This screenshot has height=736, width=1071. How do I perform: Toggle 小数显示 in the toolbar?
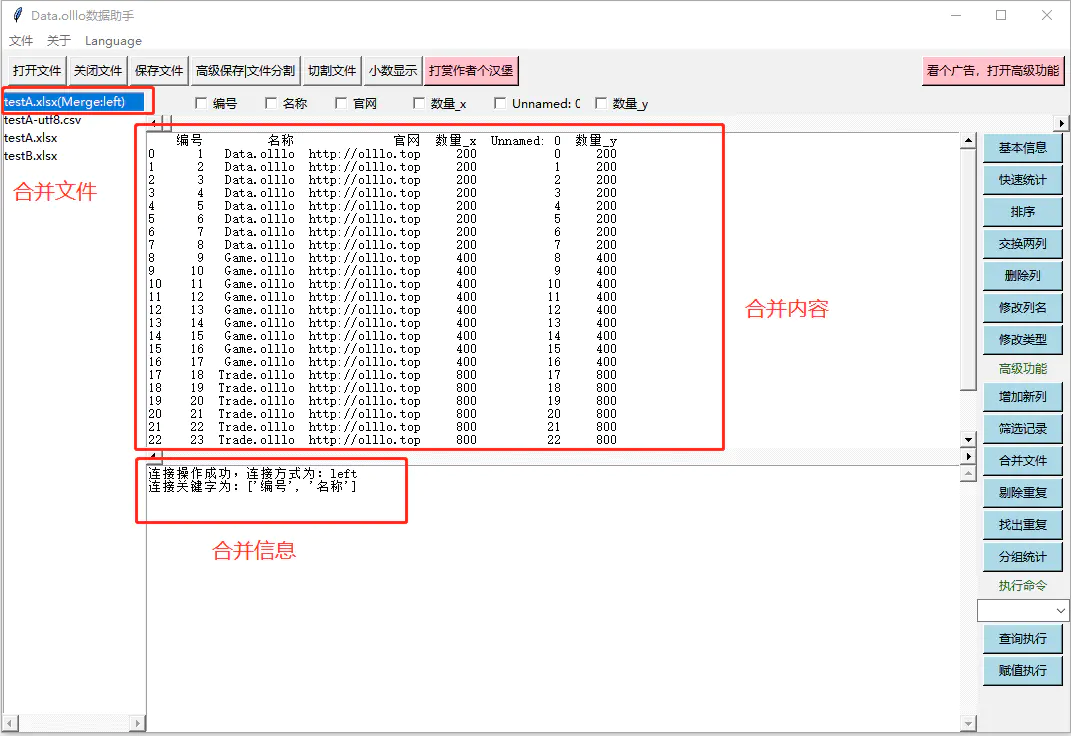[393, 70]
